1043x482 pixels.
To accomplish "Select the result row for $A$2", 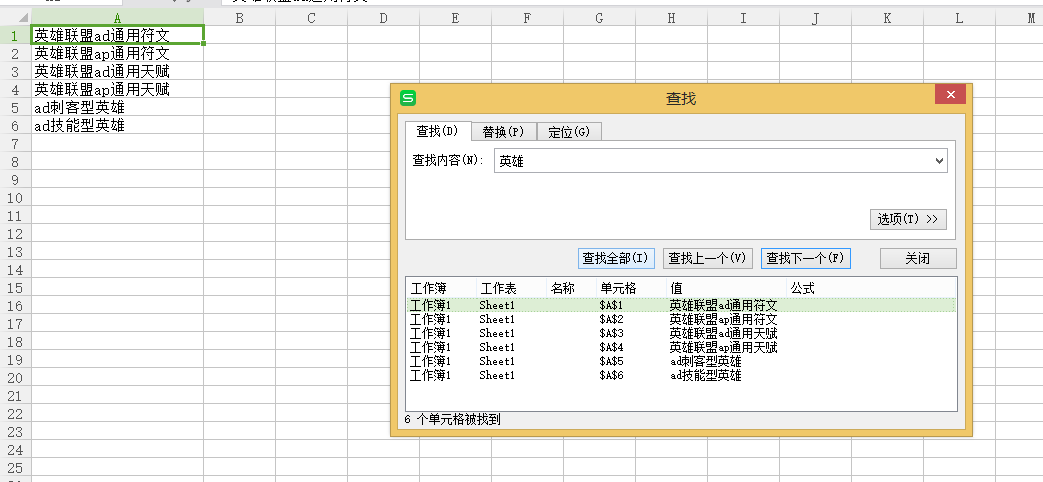I will (x=681, y=319).
